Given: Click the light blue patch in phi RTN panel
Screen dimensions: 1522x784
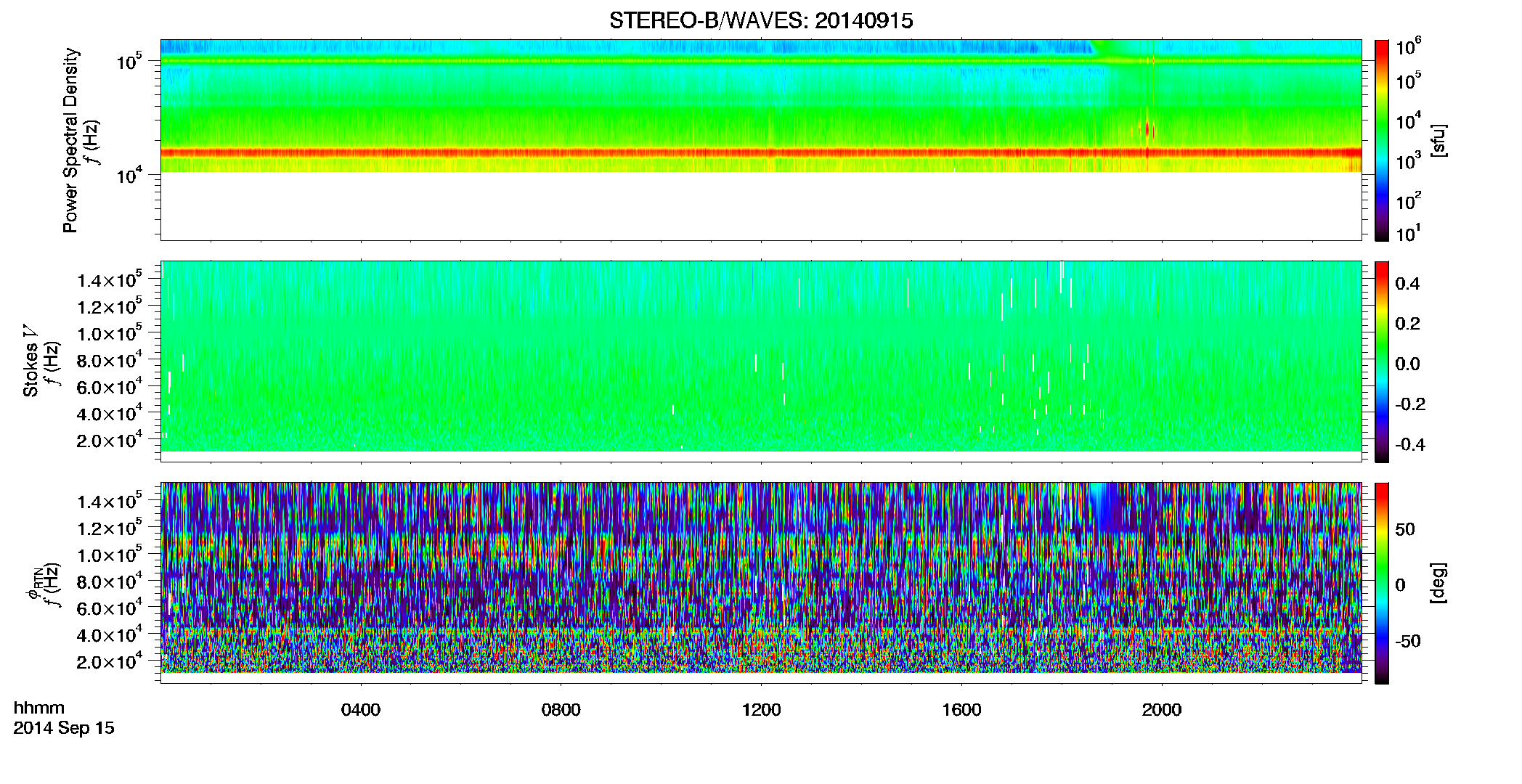Looking at the screenshot, I should click(x=1107, y=507).
